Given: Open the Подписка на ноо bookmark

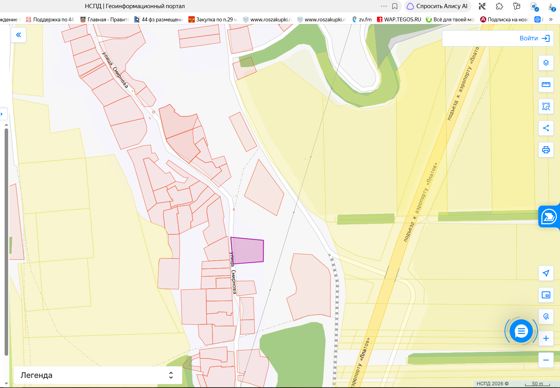Looking at the screenshot, I should point(504,19).
